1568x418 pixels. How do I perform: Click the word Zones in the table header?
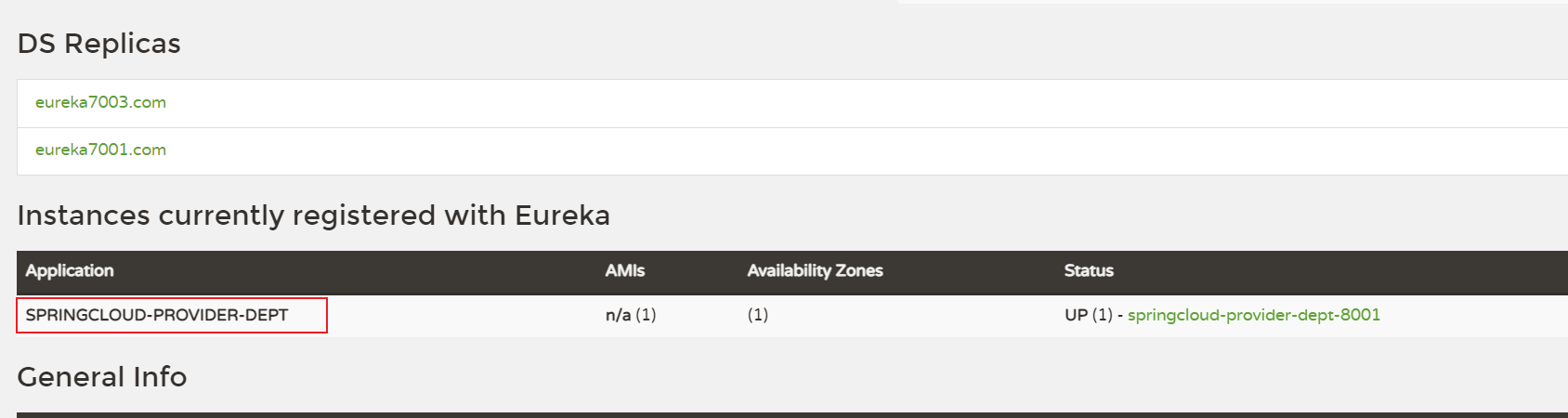point(858,271)
